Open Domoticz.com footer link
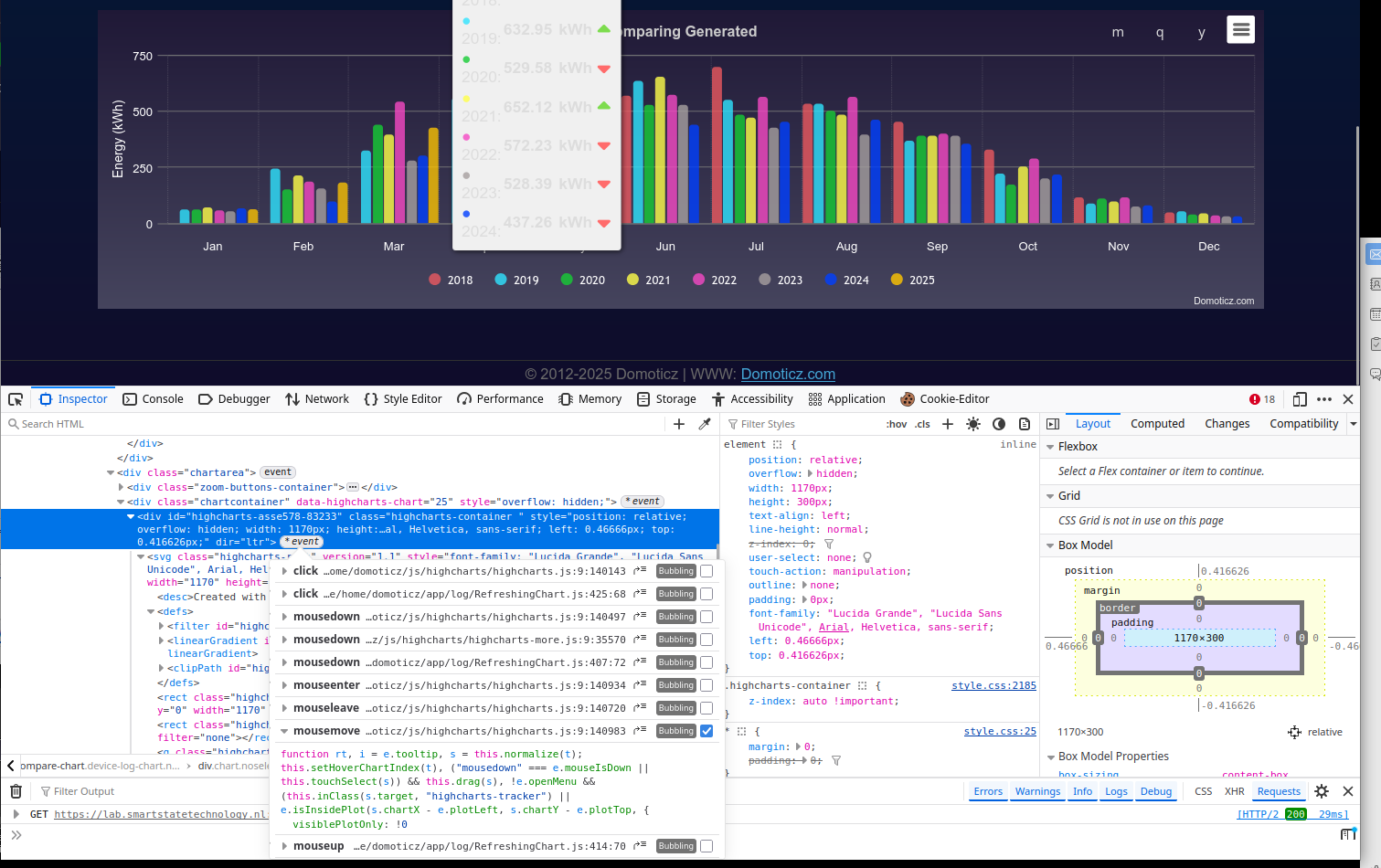The width and height of the screenshot is (1381, 868). coord(788,374)
